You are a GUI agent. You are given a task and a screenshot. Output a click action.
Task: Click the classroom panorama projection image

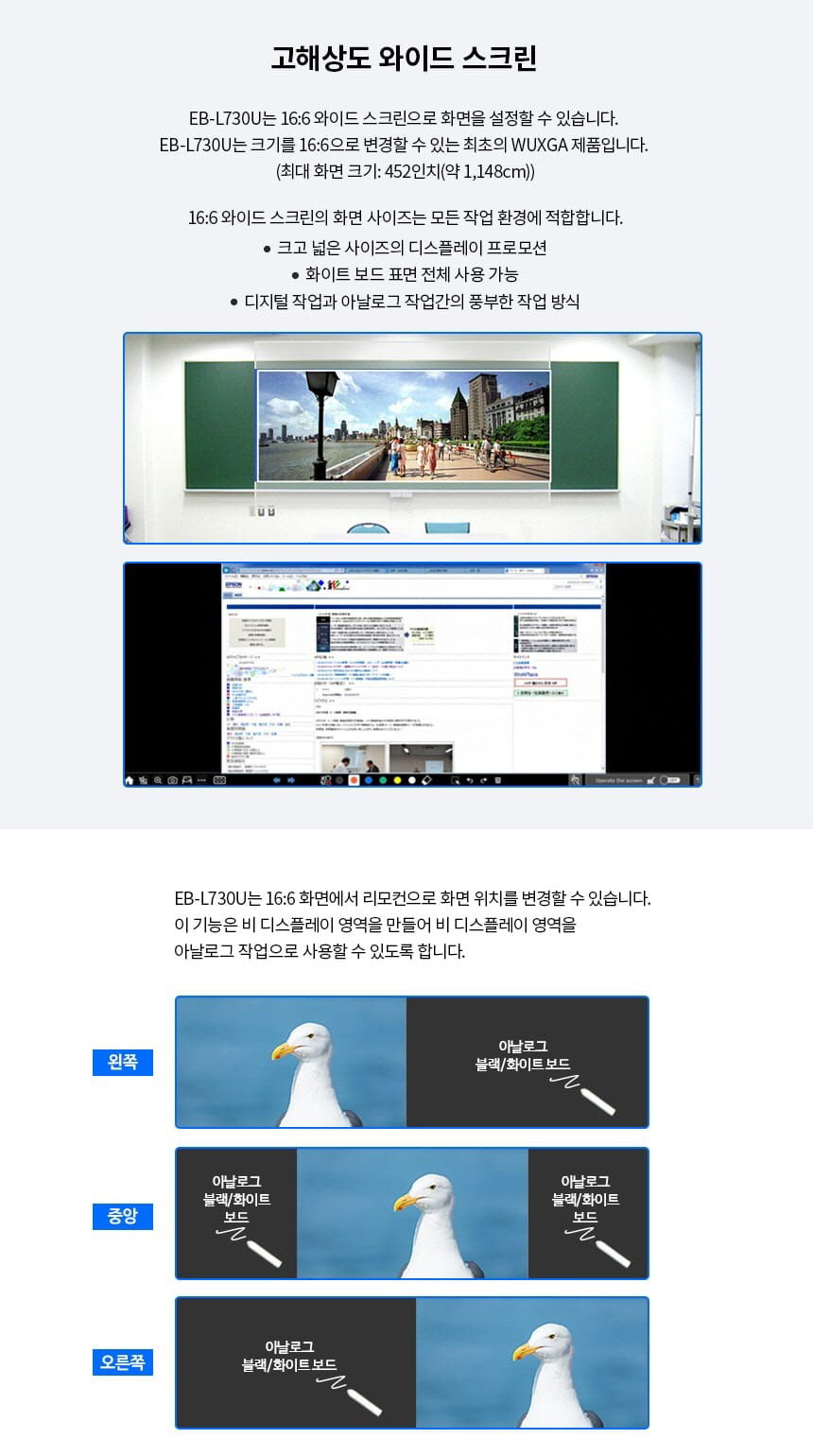pyautogui.click(x=412, y=438)
